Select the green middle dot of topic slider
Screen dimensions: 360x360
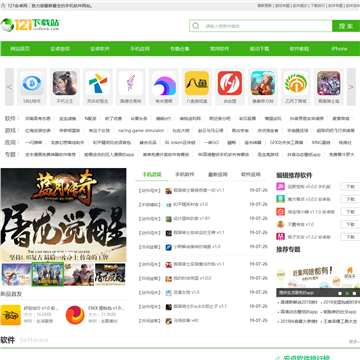pyautogui.click(x=347, y=293)
